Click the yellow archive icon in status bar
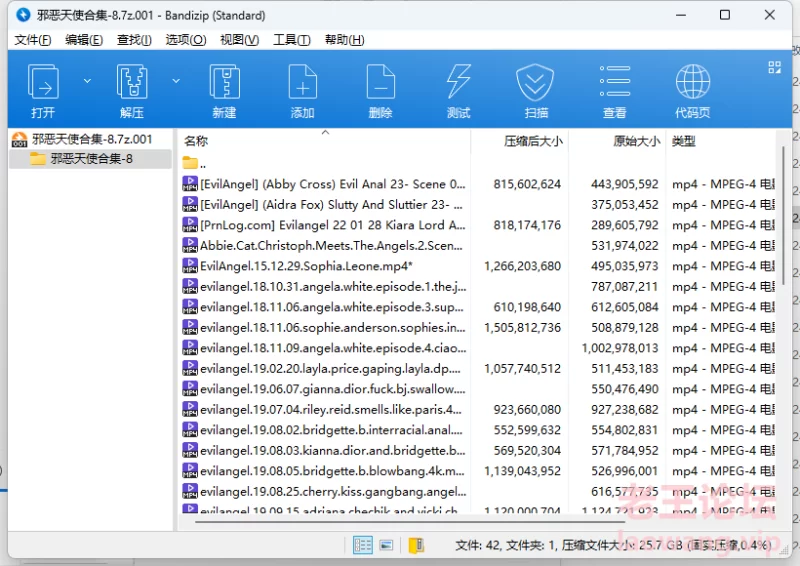 [416, 546]
